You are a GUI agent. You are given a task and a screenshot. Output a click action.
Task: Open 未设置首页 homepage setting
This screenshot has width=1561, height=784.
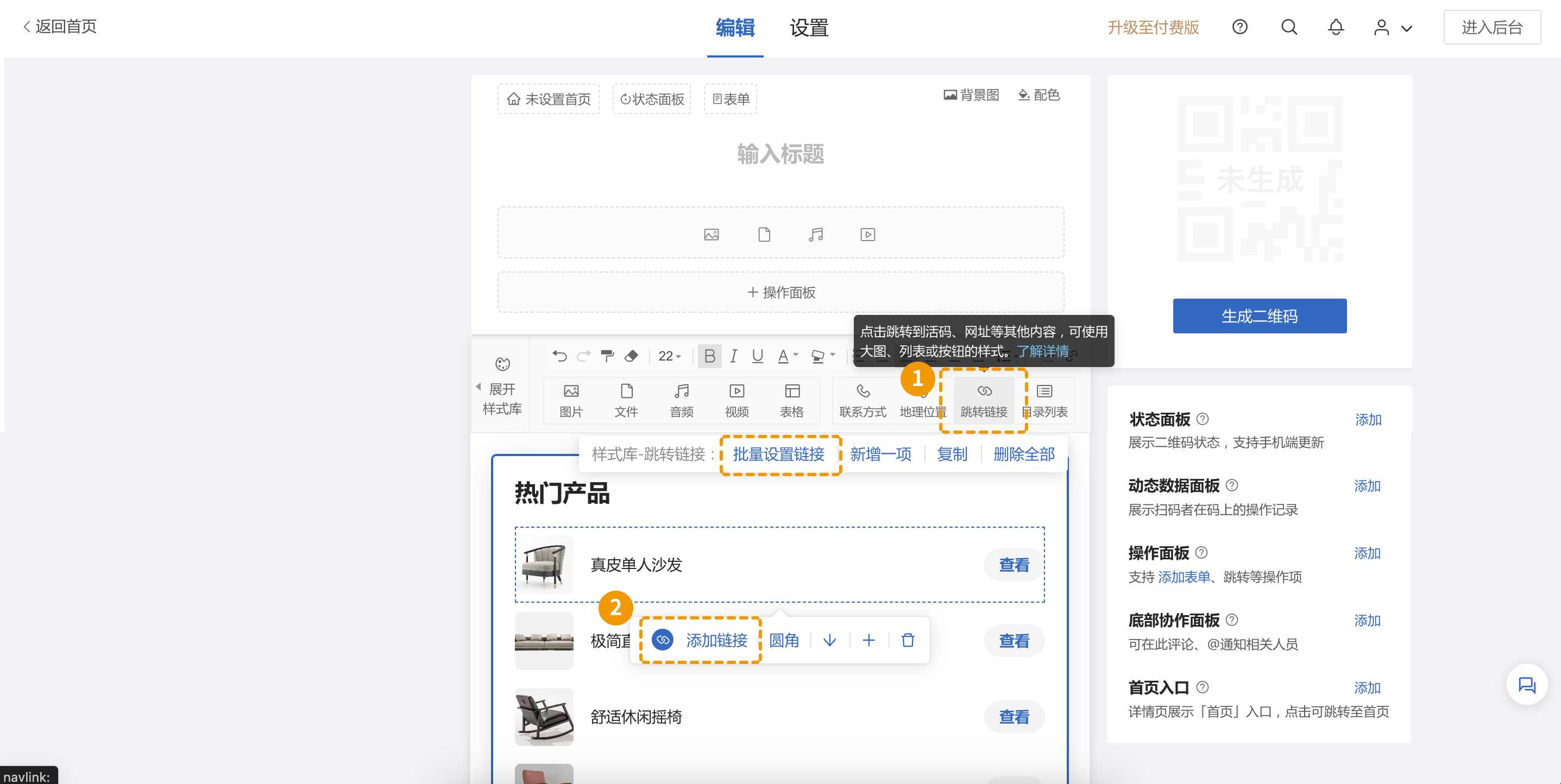tap(549, 99)
